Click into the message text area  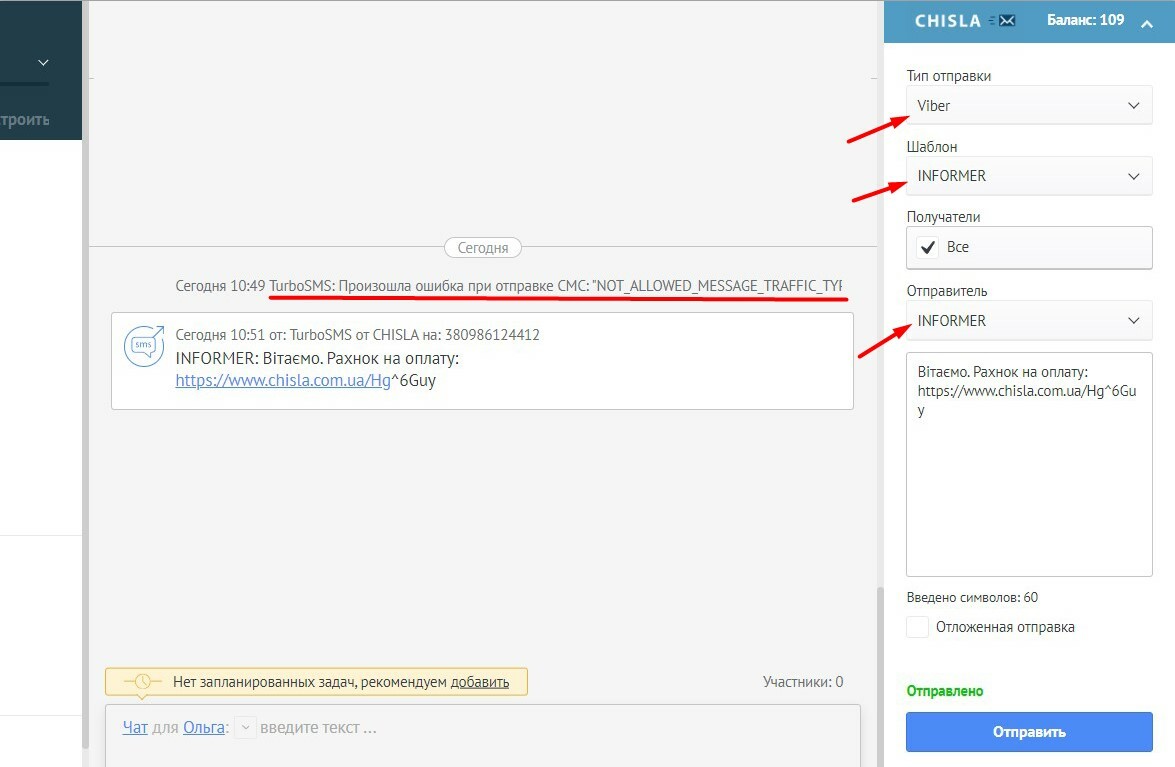[1029, 464]
